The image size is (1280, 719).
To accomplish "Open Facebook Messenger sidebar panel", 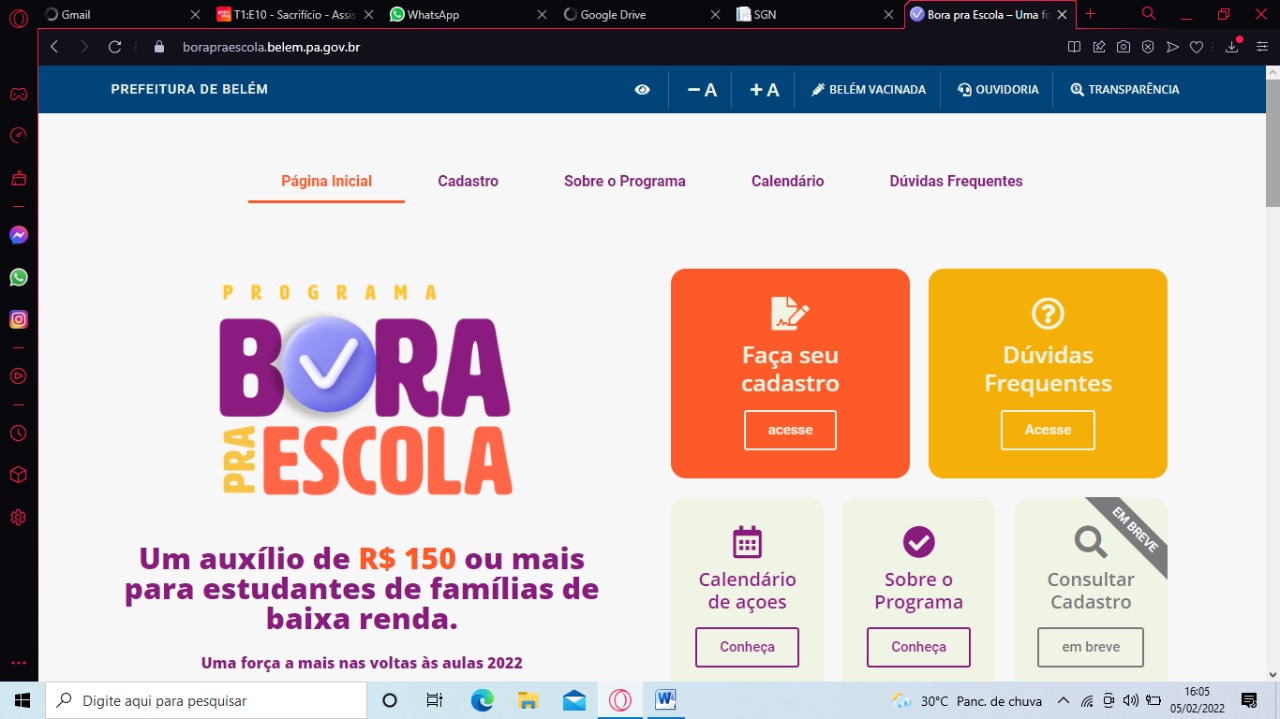I will pyautogui.click(x=18, y=234).
